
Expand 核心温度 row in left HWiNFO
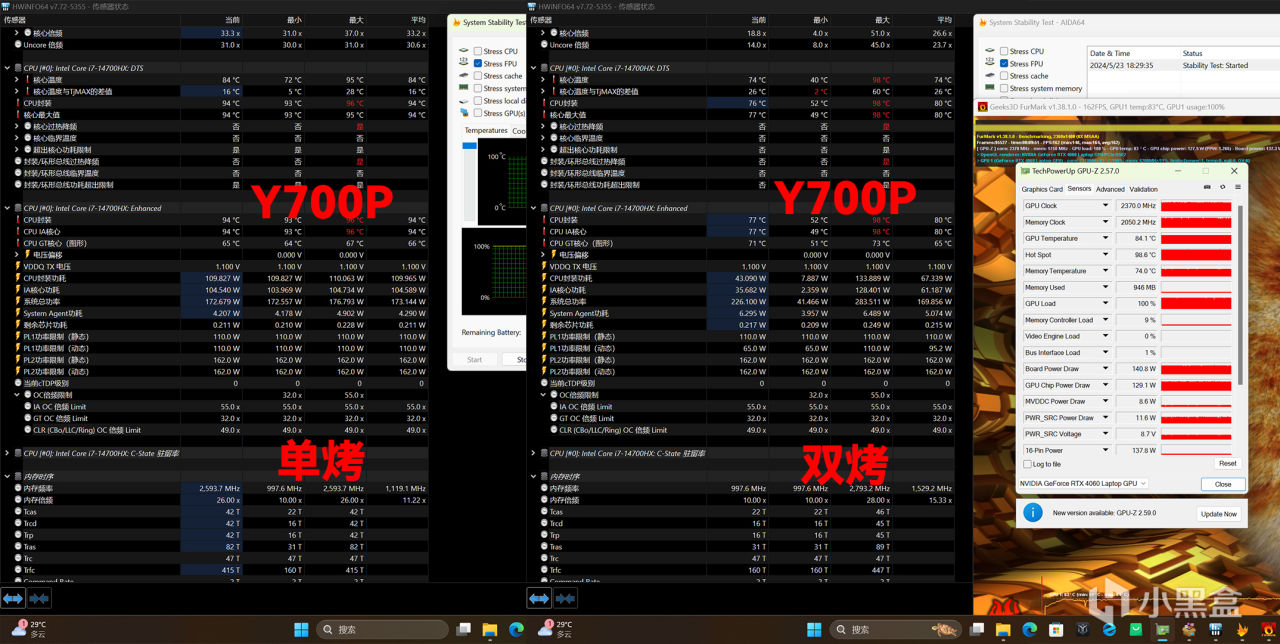16,80
